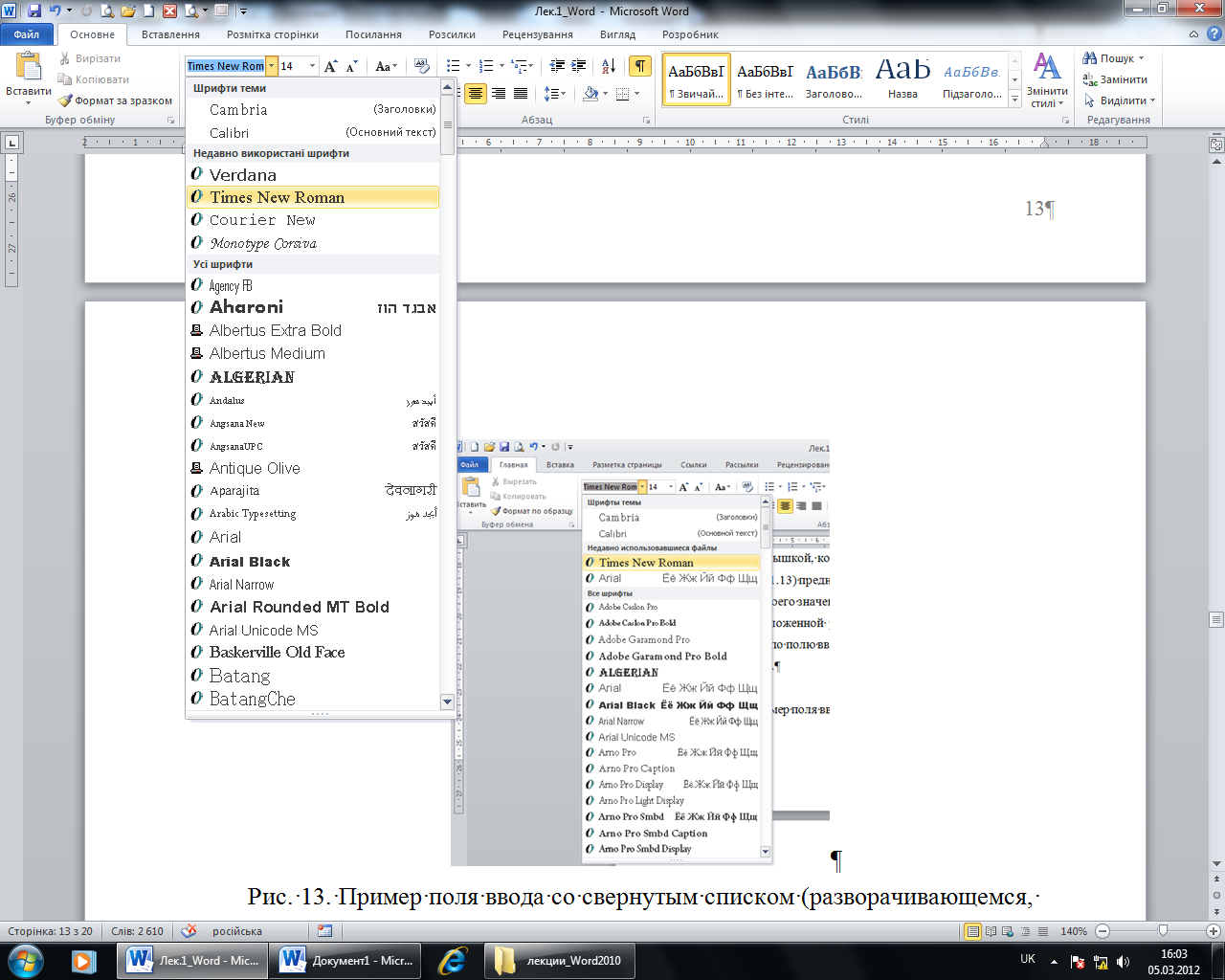Choose Courier New from the font list

(x=313, y=220)
